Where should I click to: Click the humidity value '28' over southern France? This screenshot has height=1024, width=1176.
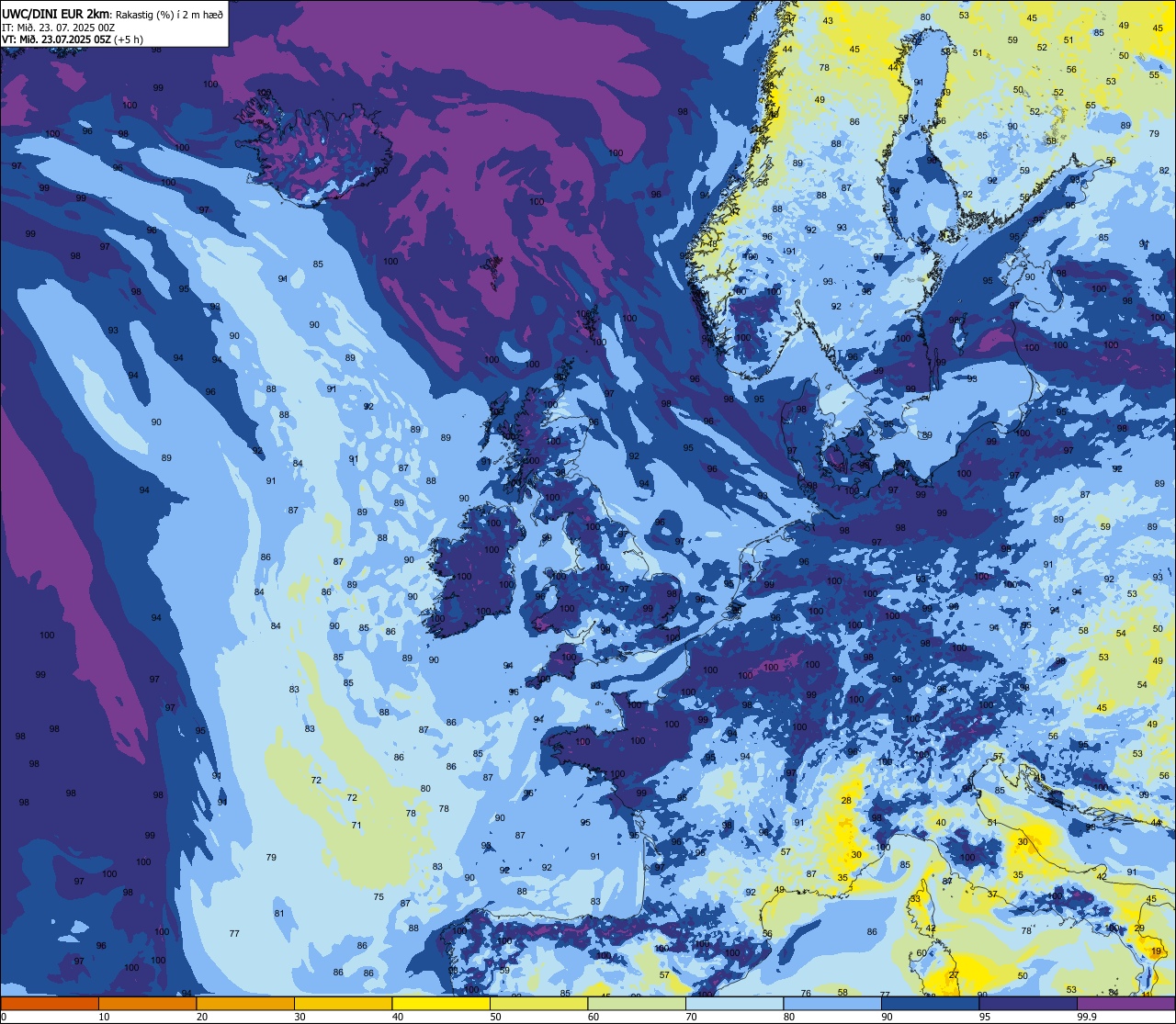pyautogui.click(x=846, y=801)
